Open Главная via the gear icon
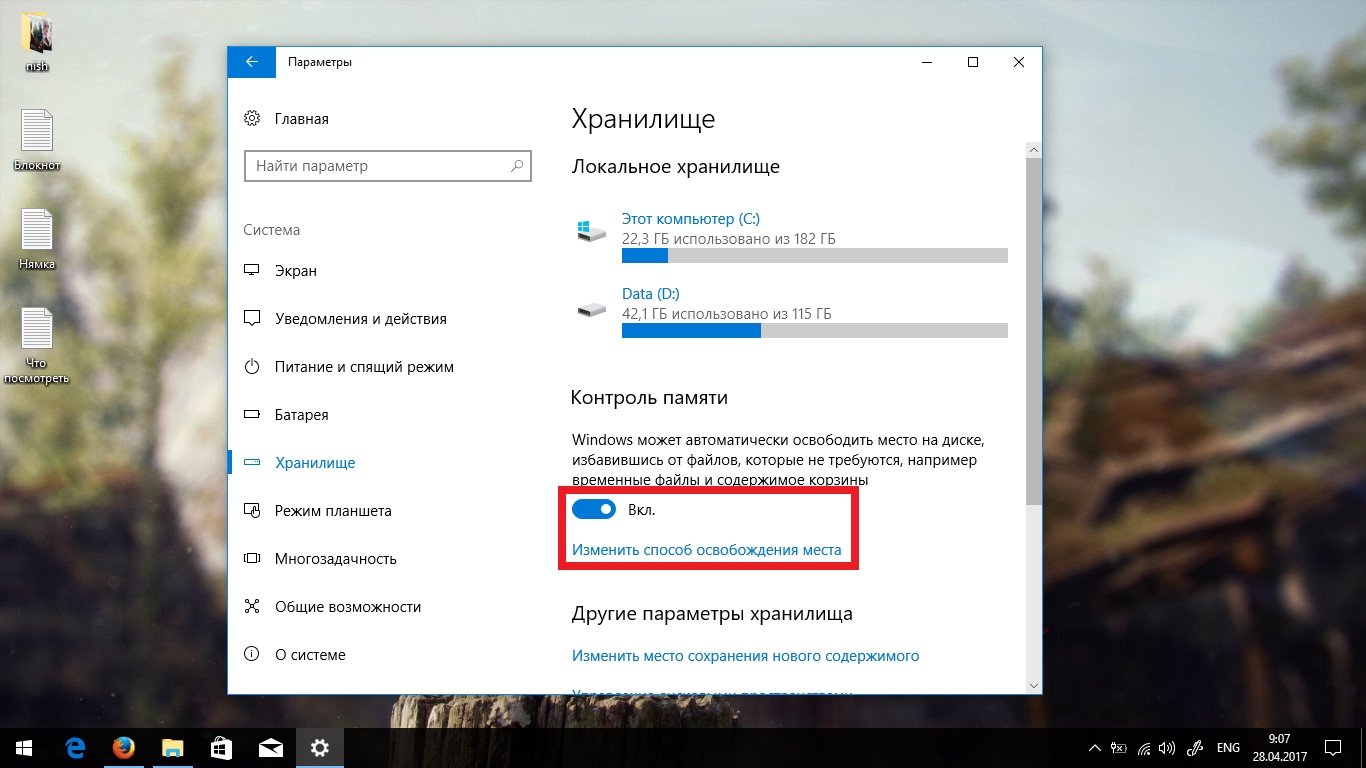The width and height of the screenshot is (1366, 768). [252, 119]
